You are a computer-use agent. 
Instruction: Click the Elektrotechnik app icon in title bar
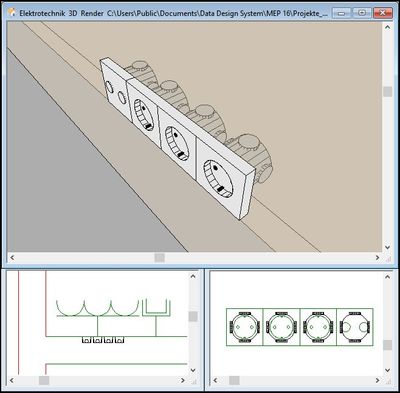tap(12, 13)
